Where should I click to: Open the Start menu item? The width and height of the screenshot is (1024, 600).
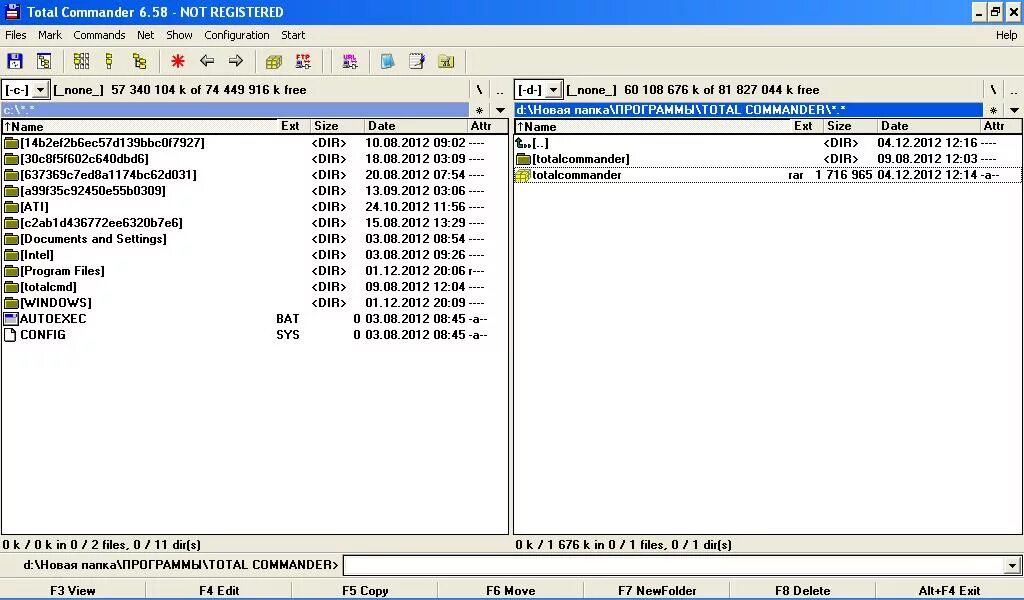click(293, 35)
